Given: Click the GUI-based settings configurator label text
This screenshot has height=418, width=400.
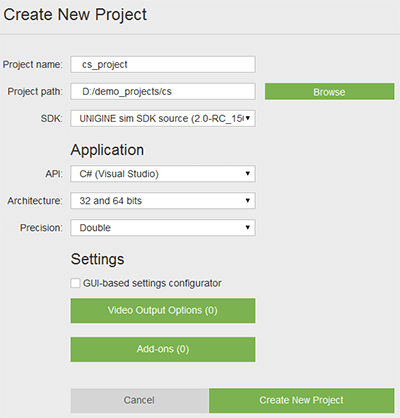Looking at the screenshot, I should 152,283.
